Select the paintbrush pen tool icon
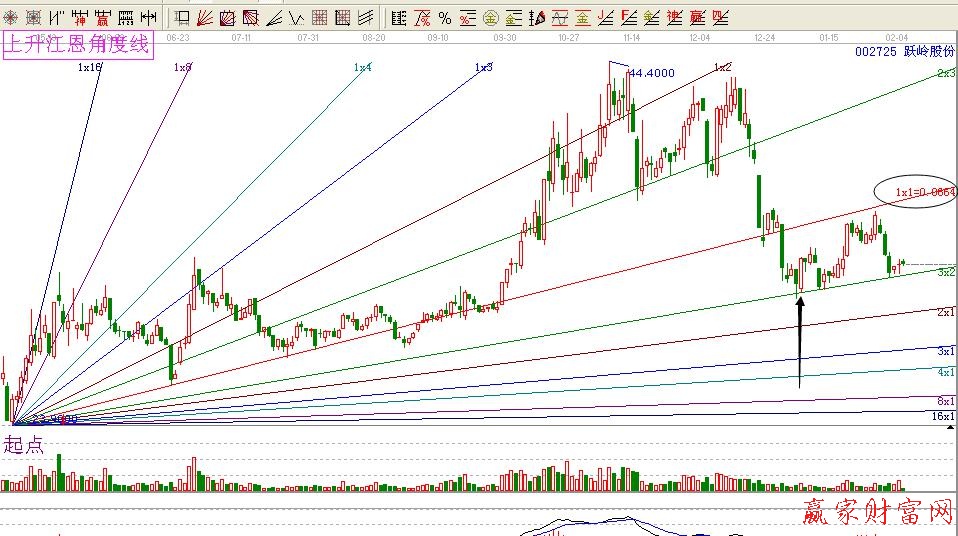Image resolution: width=958 pixels, height=536 pixels. pyautogui.click(x=537, y=17)
